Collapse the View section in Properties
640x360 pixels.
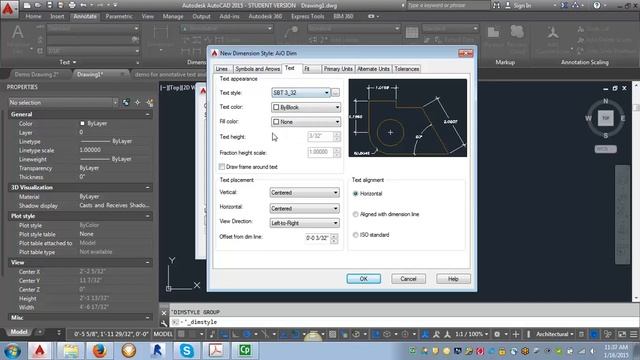coord(147,263)
